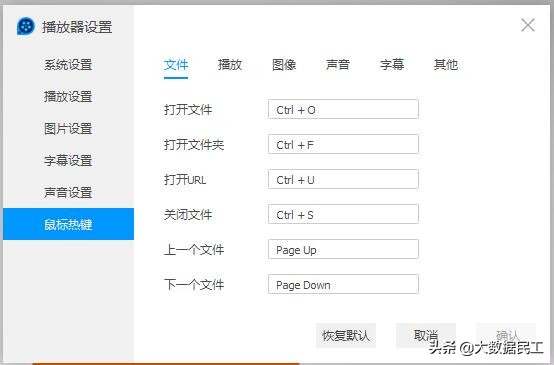Switch to the 文件 tab
Screen dimensions: 554x365
(176, 65)
